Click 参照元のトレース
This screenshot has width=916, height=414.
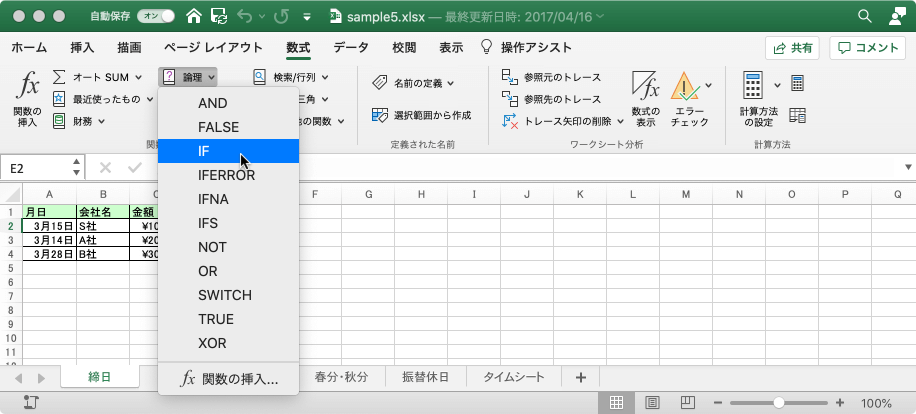tap(551, 77)
